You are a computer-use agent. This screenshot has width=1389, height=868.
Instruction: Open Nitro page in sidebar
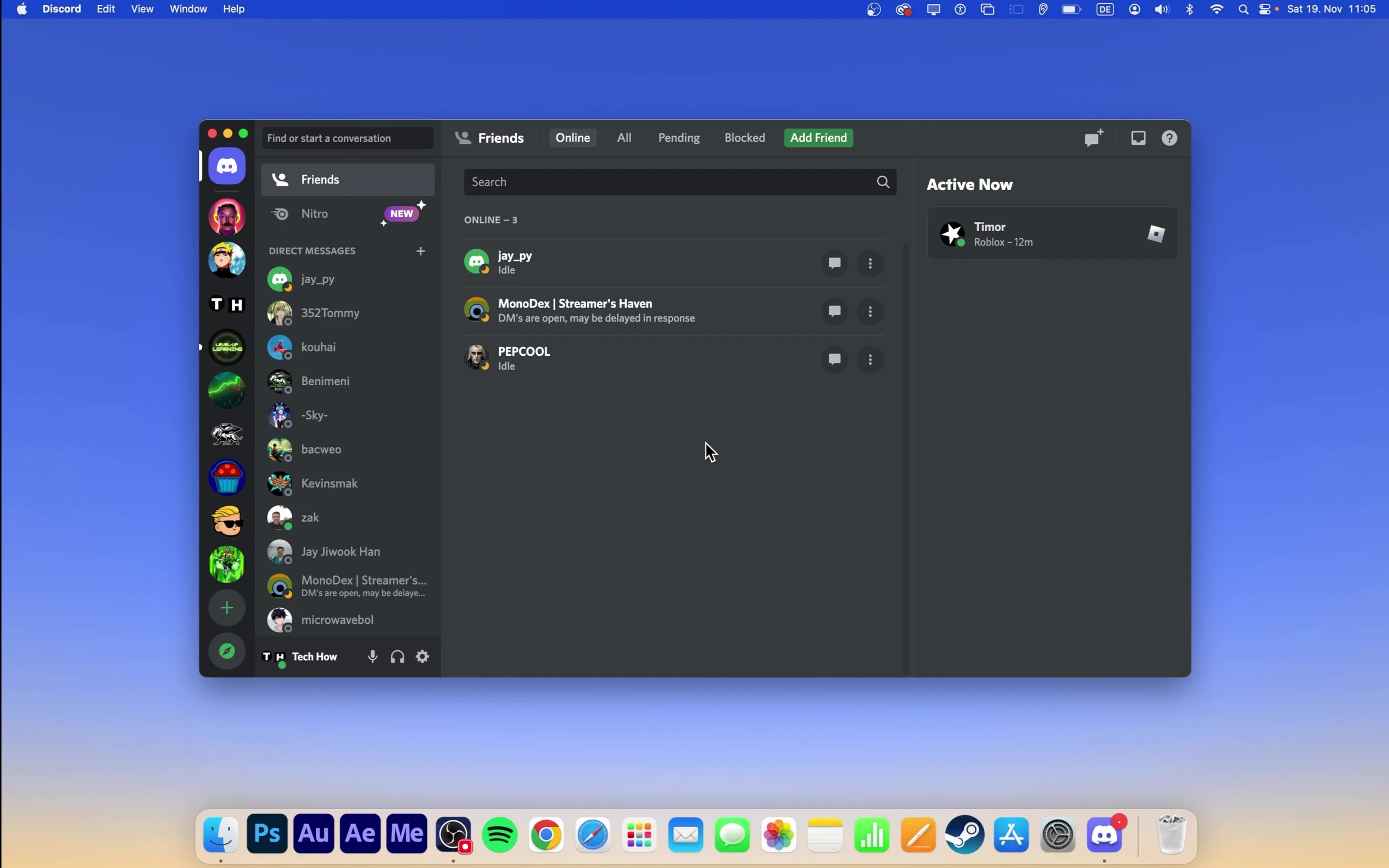coord(348,214)
